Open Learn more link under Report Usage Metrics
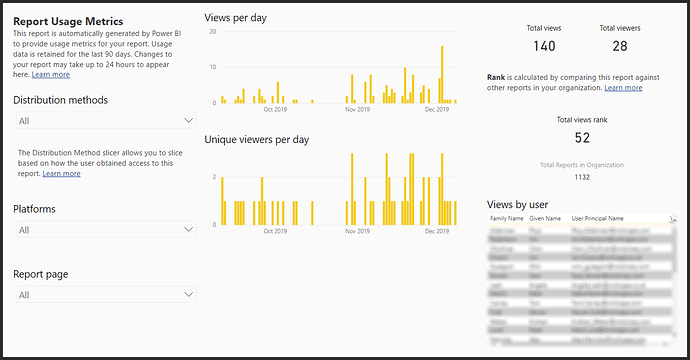The width and height of the screenshot is (690, 360). [x=51, y=75]
